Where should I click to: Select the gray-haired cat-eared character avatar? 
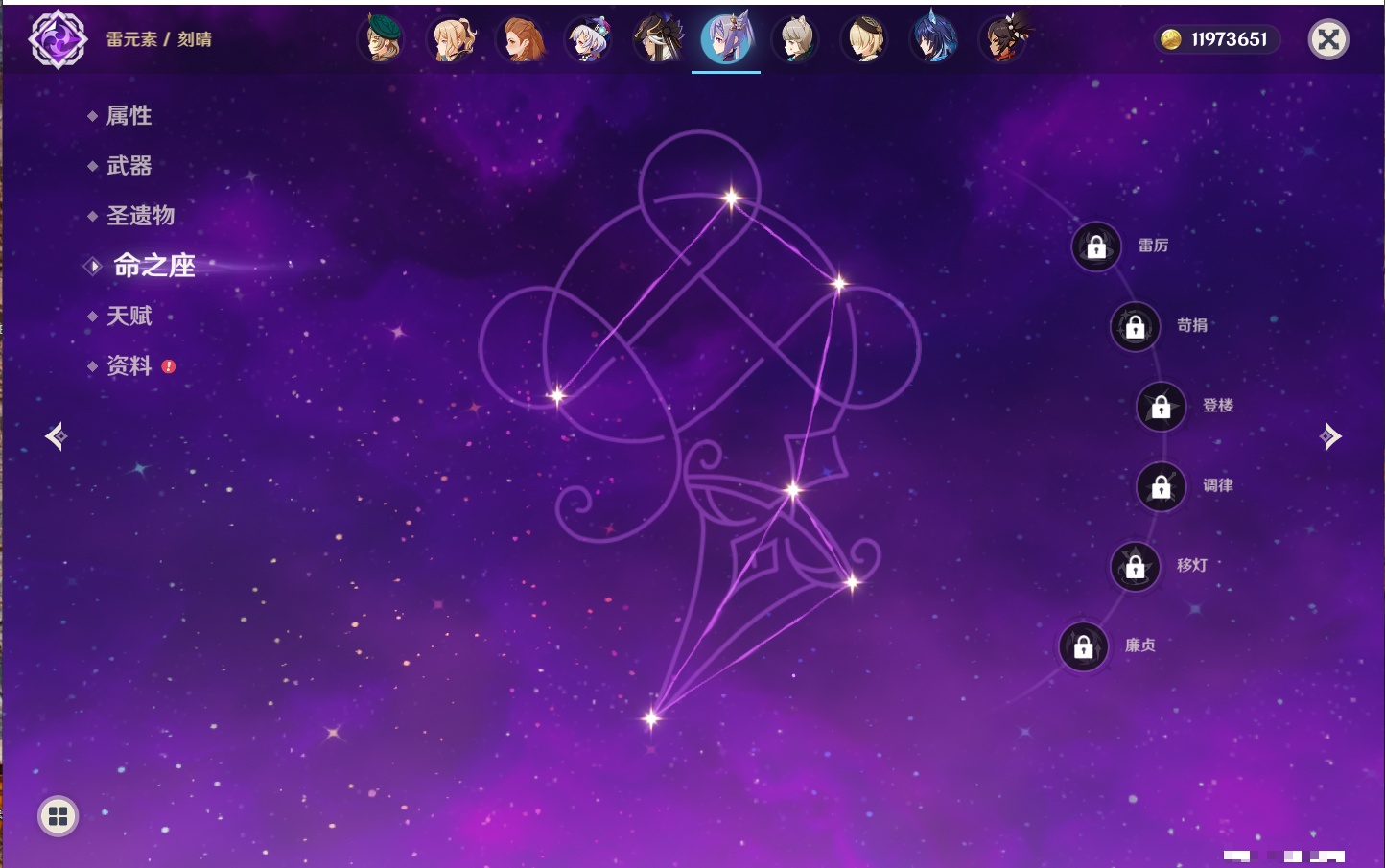(795, 39)
